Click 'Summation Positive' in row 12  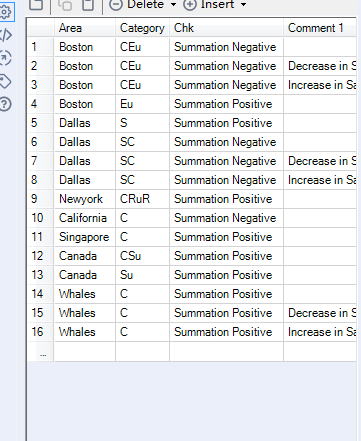click(226, 256)
